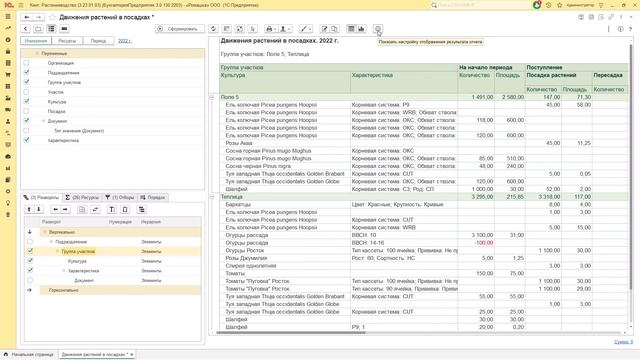The image size is (640, 360).
Task: Click the table view icon in the report toolbar
Action: (x=351, y=29)
